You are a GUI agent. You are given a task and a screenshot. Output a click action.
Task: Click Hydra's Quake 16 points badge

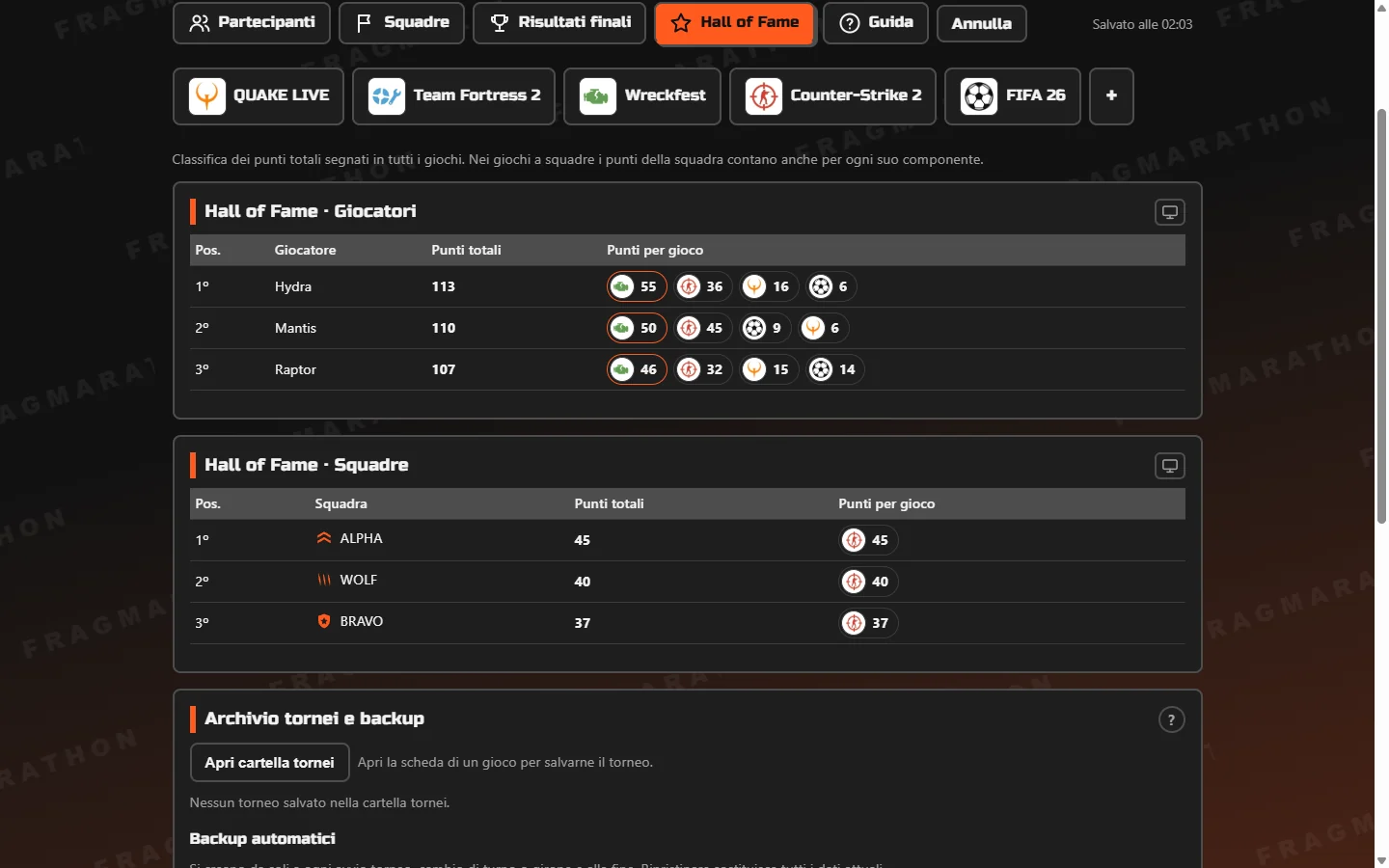point(769,286)
